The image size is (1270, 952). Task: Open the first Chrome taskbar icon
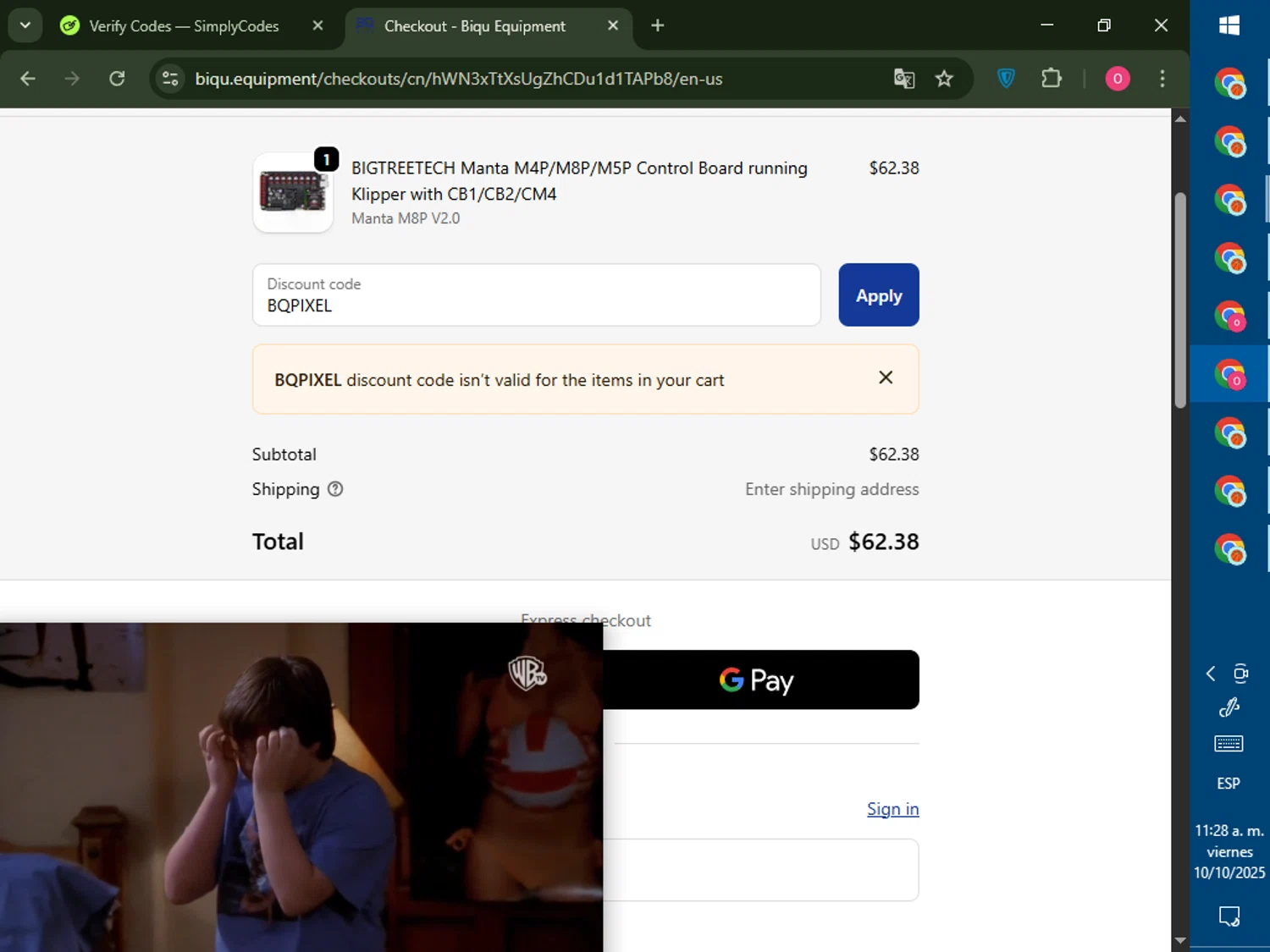[1229, 84]
